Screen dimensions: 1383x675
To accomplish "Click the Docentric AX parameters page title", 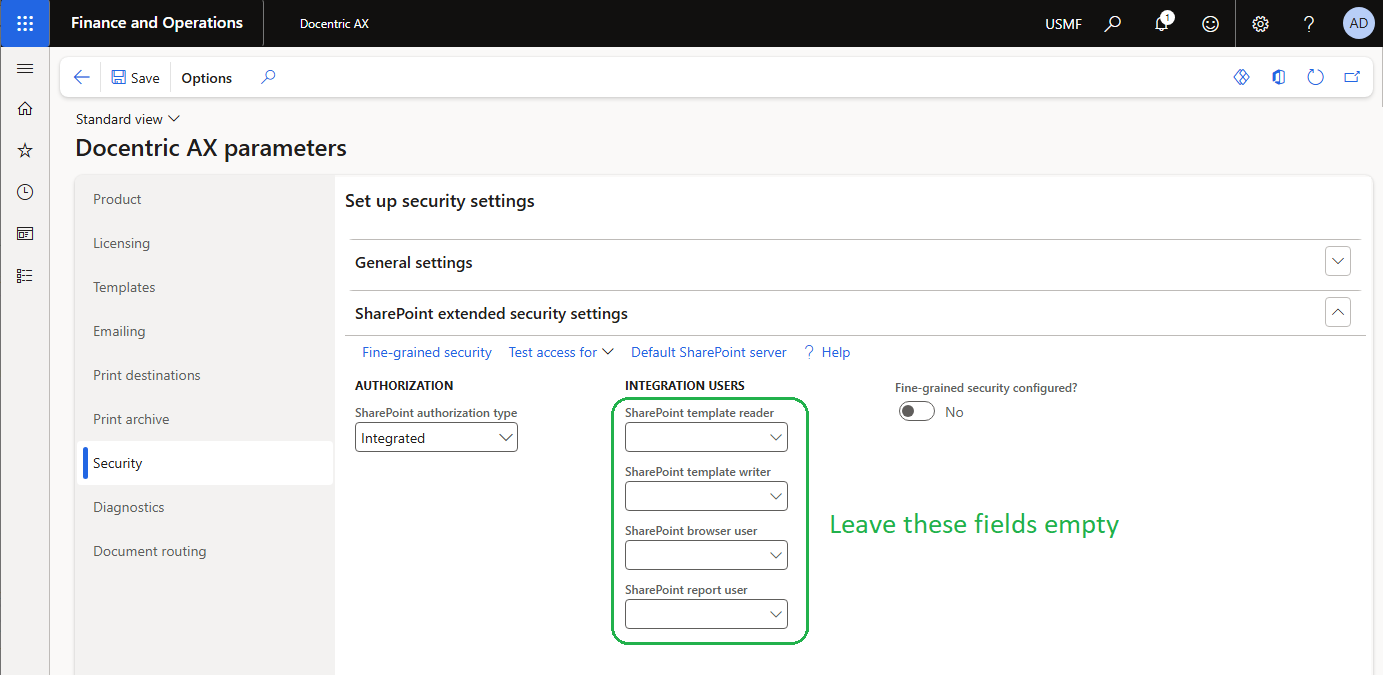I will click(211, 148).
